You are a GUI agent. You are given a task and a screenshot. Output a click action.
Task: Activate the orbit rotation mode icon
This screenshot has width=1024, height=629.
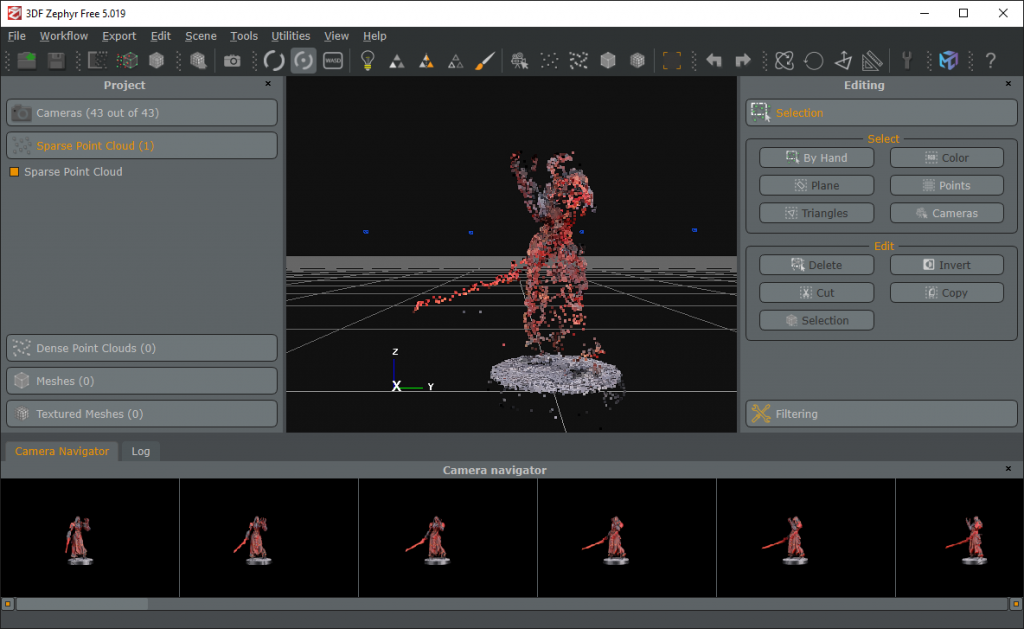point(302,60)
